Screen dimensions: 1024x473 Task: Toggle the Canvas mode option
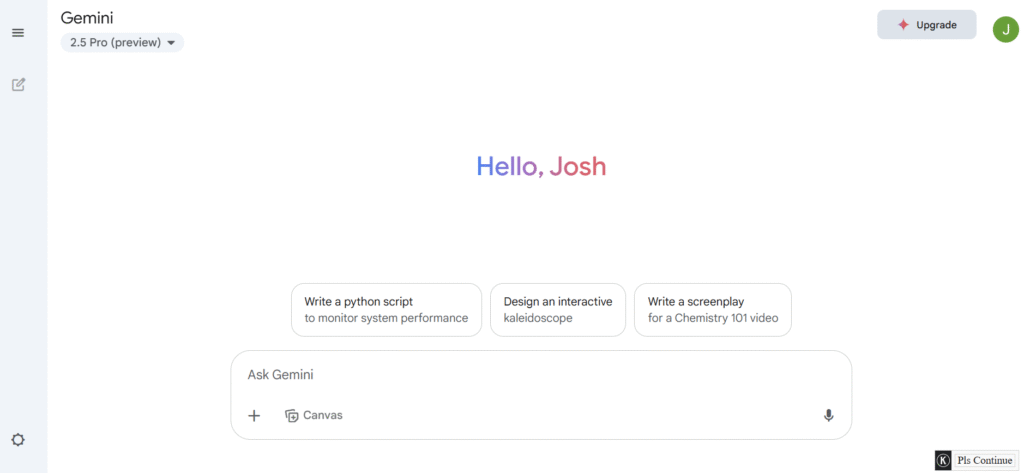pyautogui.click(x=313, y=416)
